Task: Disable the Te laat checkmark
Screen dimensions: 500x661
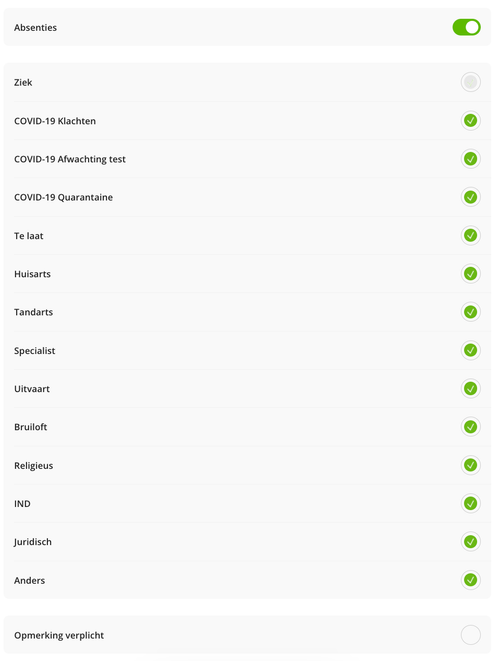Action: tap(470, 235)
